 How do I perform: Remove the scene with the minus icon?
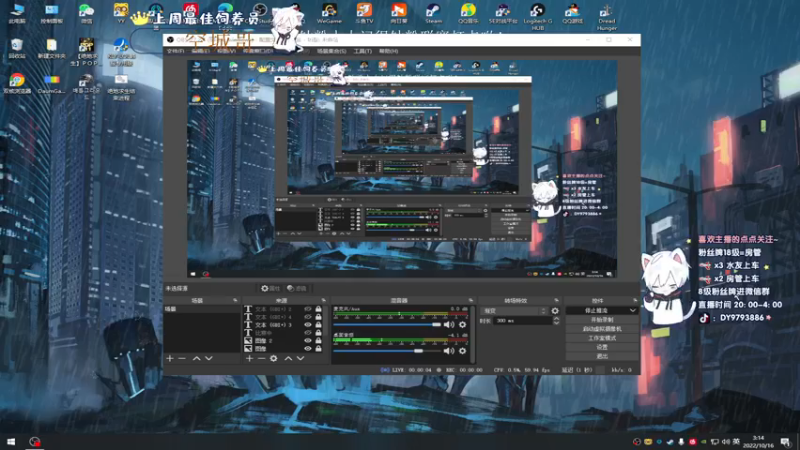tap(182, 359)
